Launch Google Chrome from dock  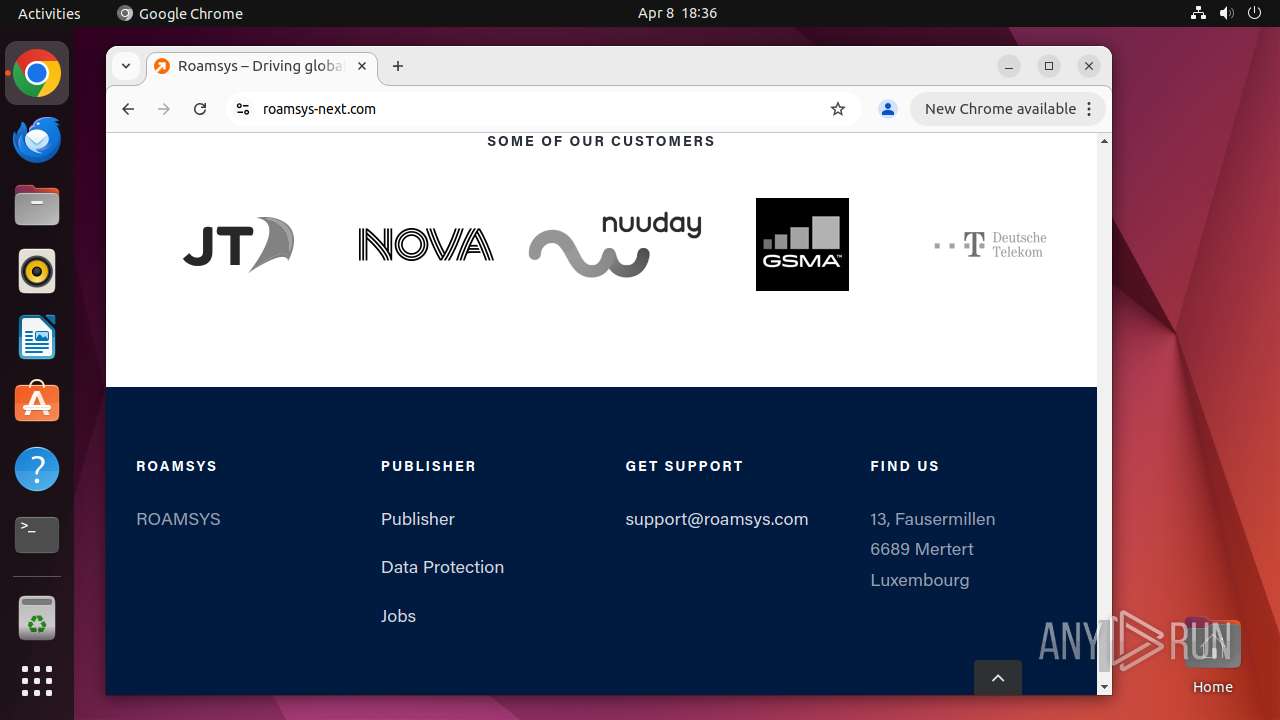(37, 73)
